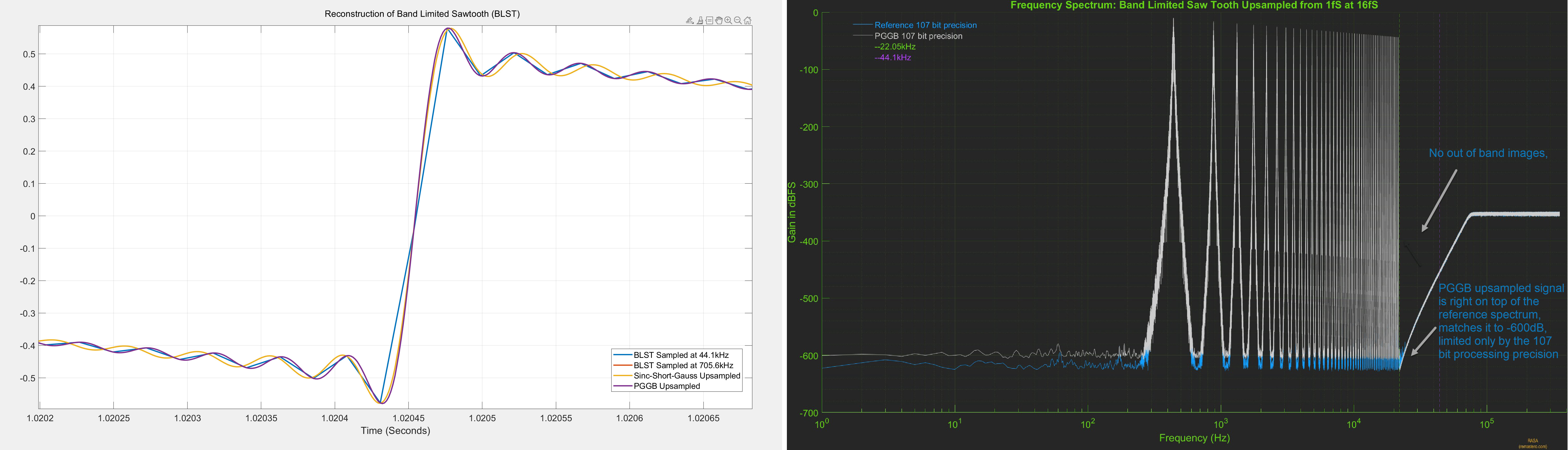
Task: Click the spectrum y-axis tick '-600'
Action: click(808, 356)
